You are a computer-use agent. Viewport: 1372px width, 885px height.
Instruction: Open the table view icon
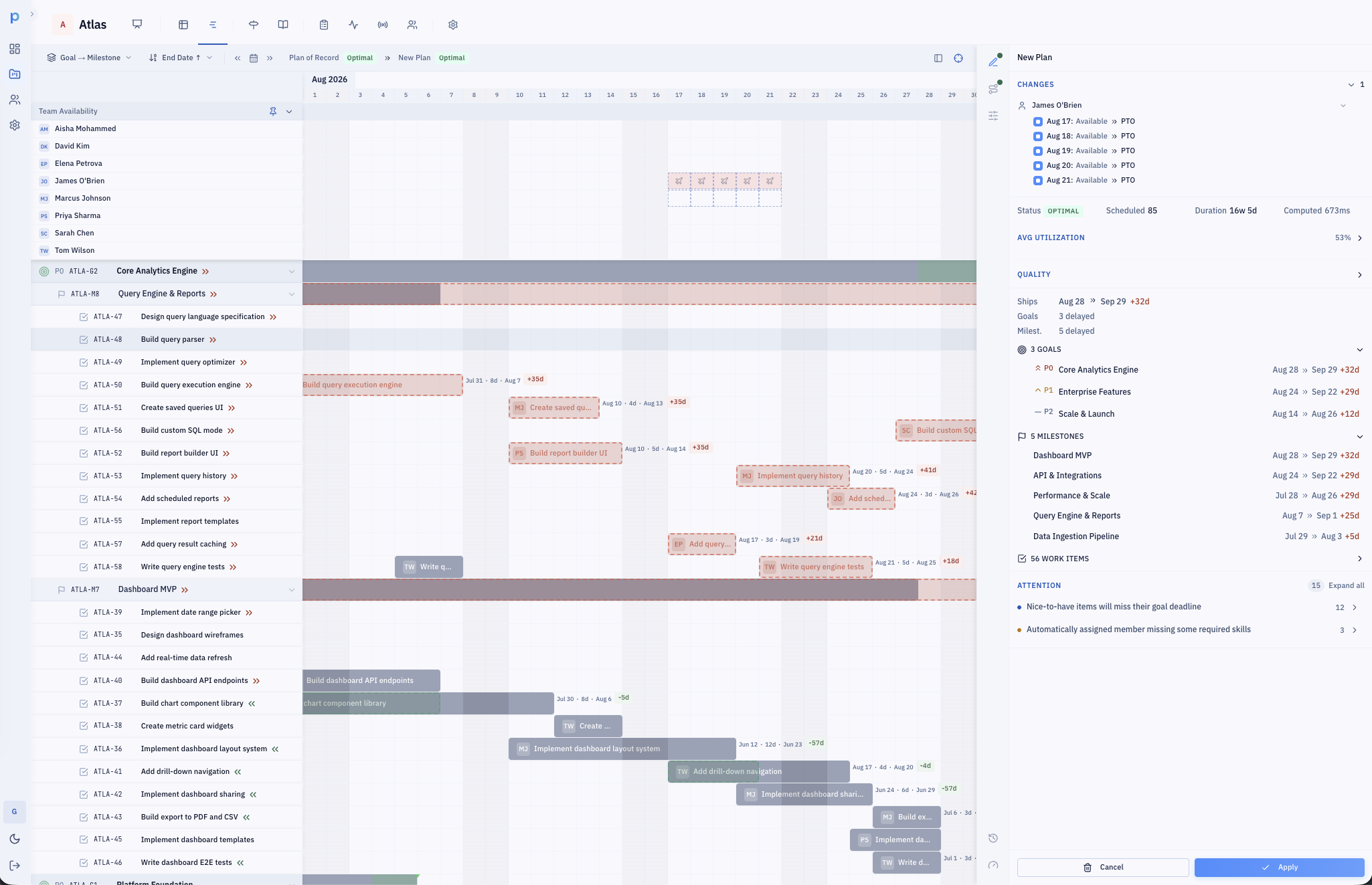183,25
